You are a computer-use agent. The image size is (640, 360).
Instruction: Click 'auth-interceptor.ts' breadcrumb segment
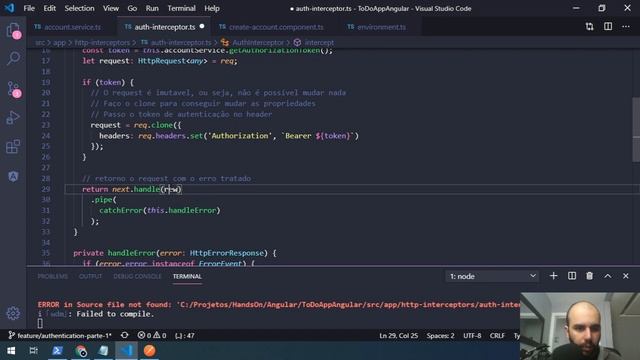click(181, 42)
